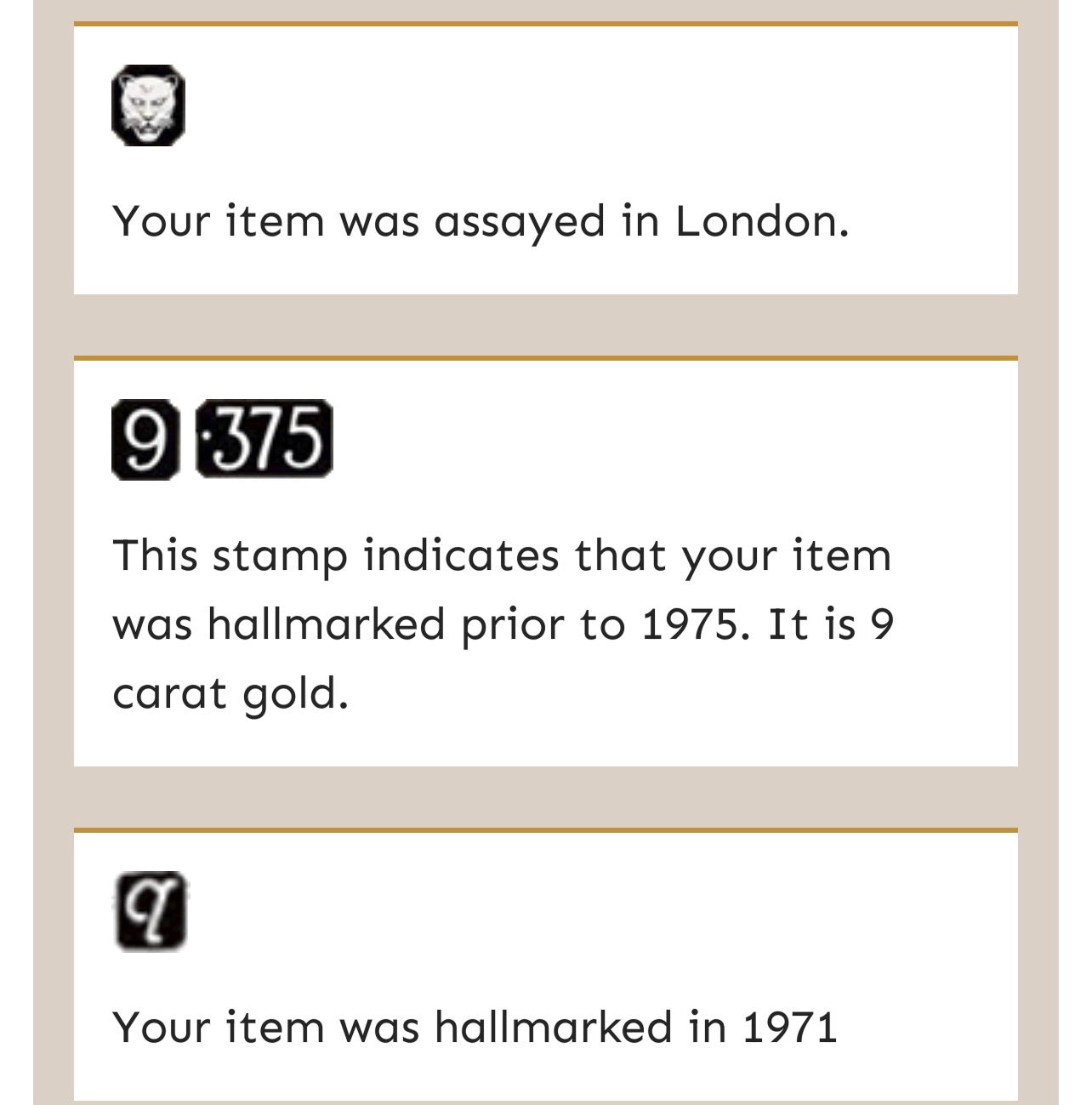Click gold border above leopard card
This screenshot has width=1092, height=1105.
pyautogui.click(x=546, y=24)
